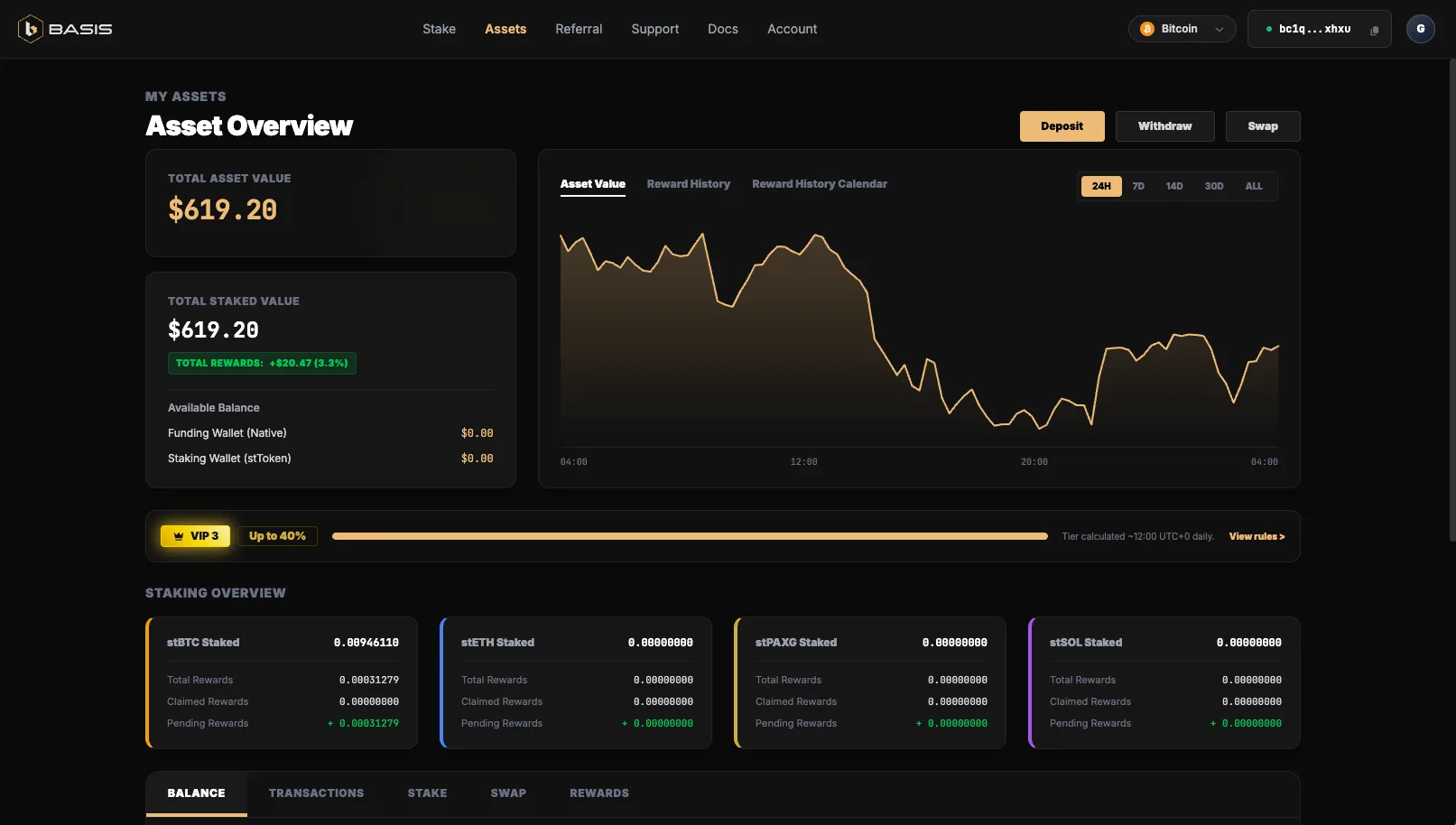Click the Tier calculated ~12:00 UTC+0 note
Viewport: 1456px width, 825px height.
coord(1137,536)
